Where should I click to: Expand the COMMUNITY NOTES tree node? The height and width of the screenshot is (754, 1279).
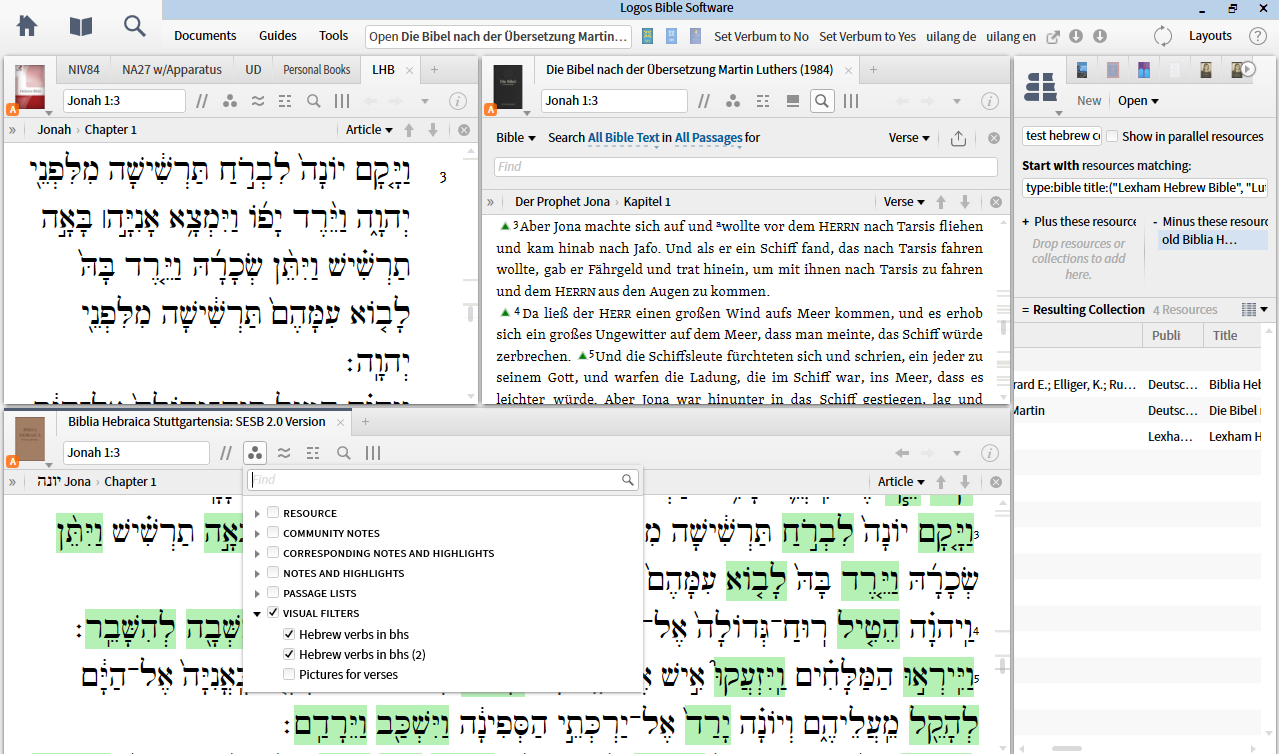click(257, 533)
